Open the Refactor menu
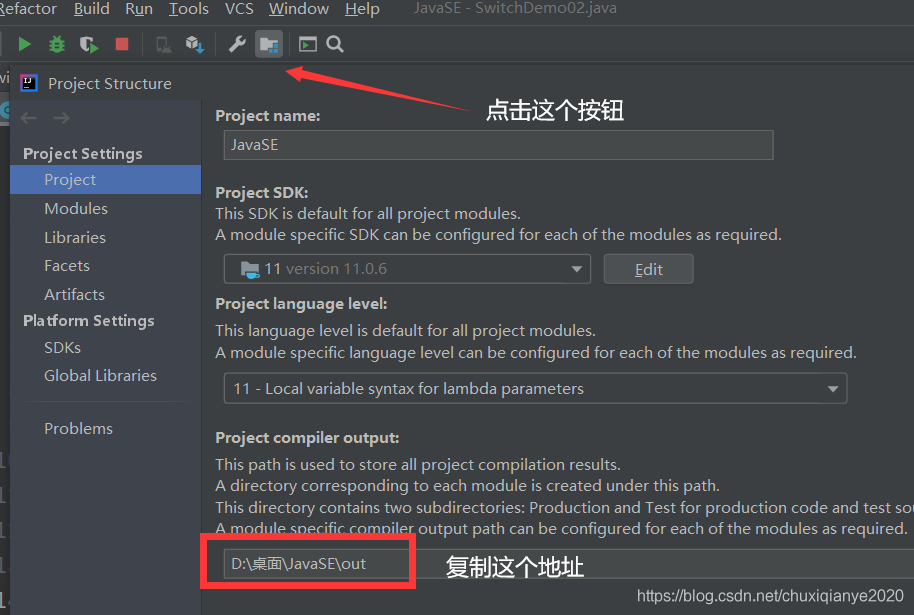The height and width of the screenshot is (615, 914). click(x=27, y=9)
